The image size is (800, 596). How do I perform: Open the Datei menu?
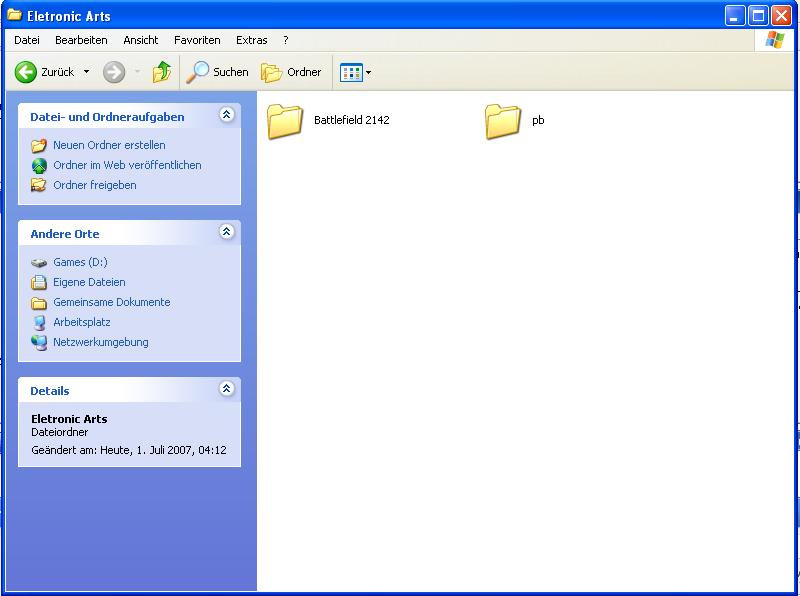tap(27, 40)
